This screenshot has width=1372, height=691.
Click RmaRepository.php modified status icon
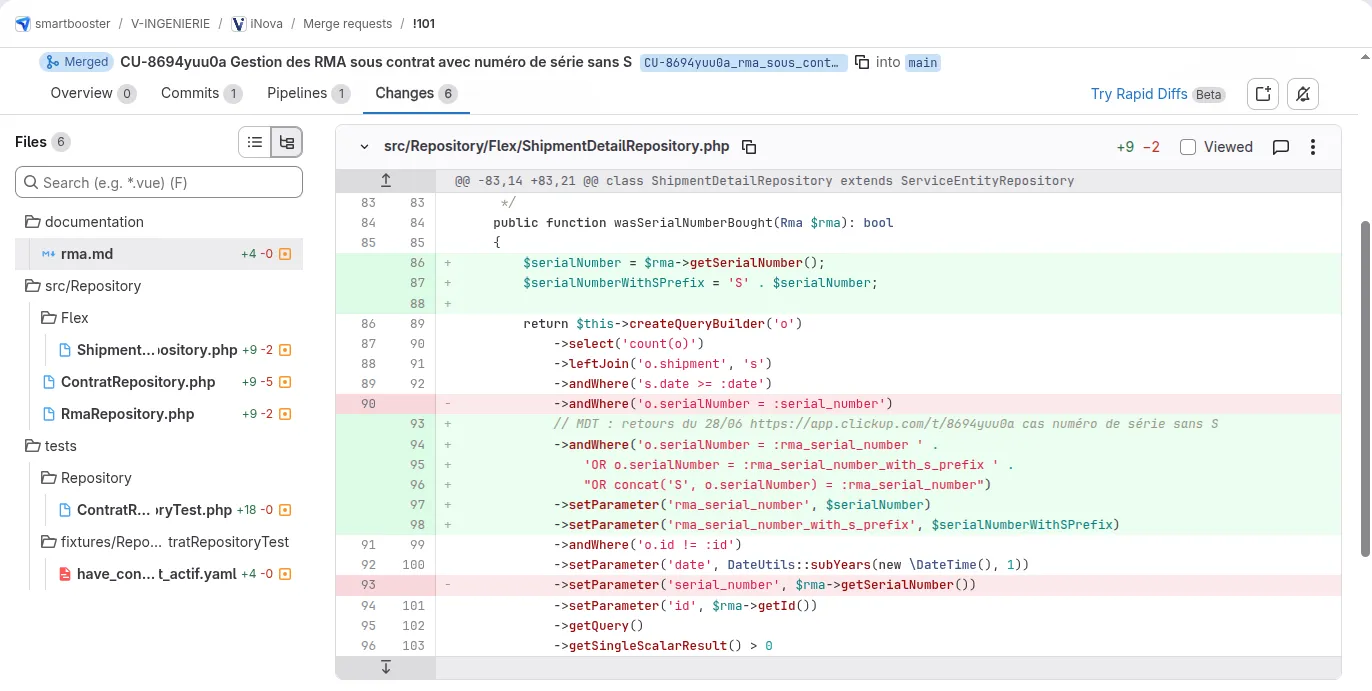(285, 414)
